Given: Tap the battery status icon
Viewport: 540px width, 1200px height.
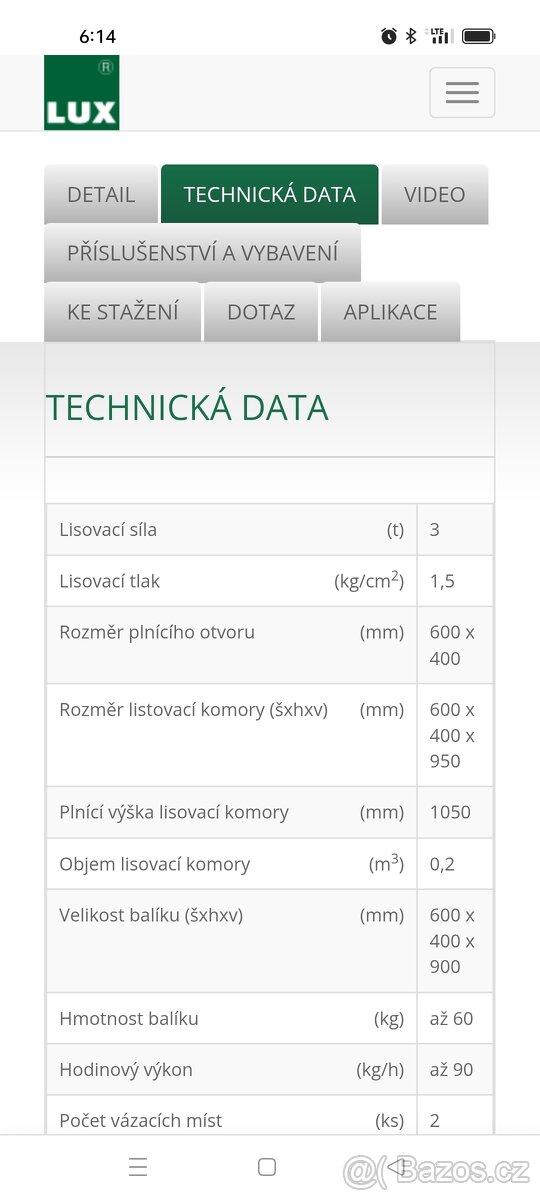Looking at the screenshot, I should 479,36.
